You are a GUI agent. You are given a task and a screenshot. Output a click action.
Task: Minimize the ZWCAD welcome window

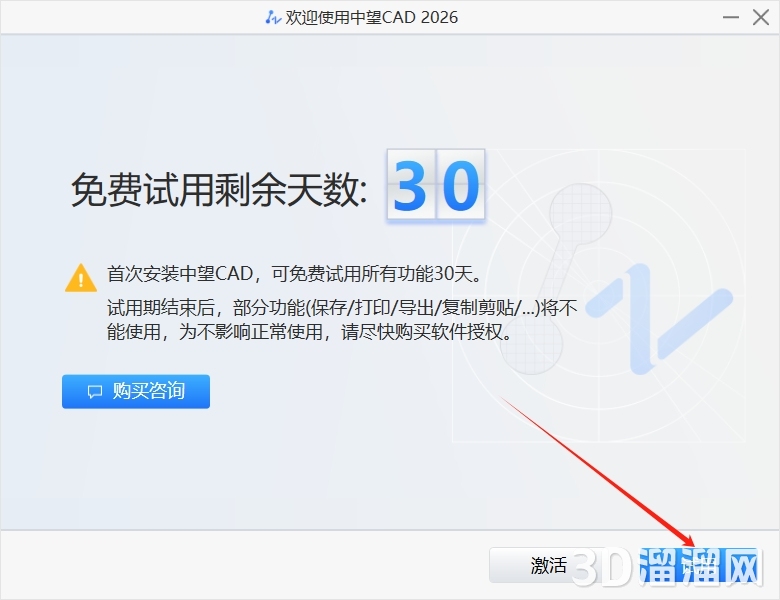coord(731,17)
